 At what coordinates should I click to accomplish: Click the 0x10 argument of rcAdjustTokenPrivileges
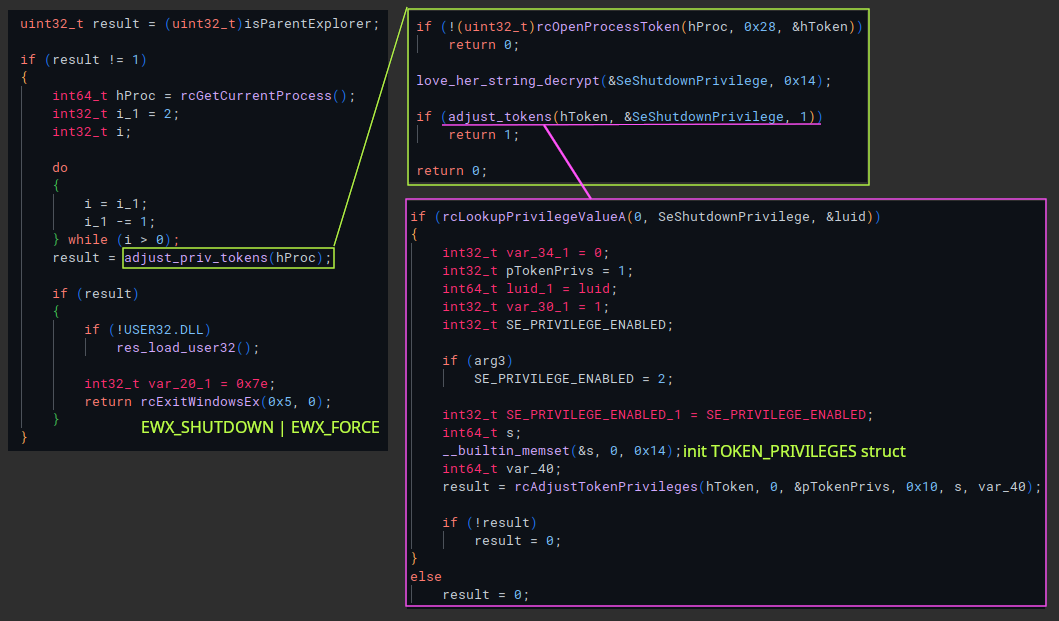[921, 487]
